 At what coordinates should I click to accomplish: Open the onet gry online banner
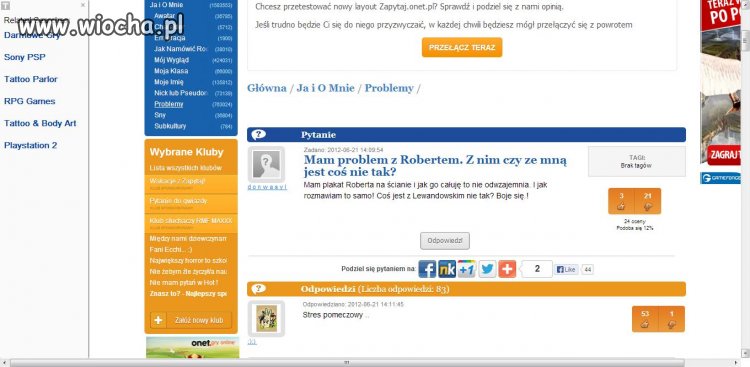click(192, 347)
